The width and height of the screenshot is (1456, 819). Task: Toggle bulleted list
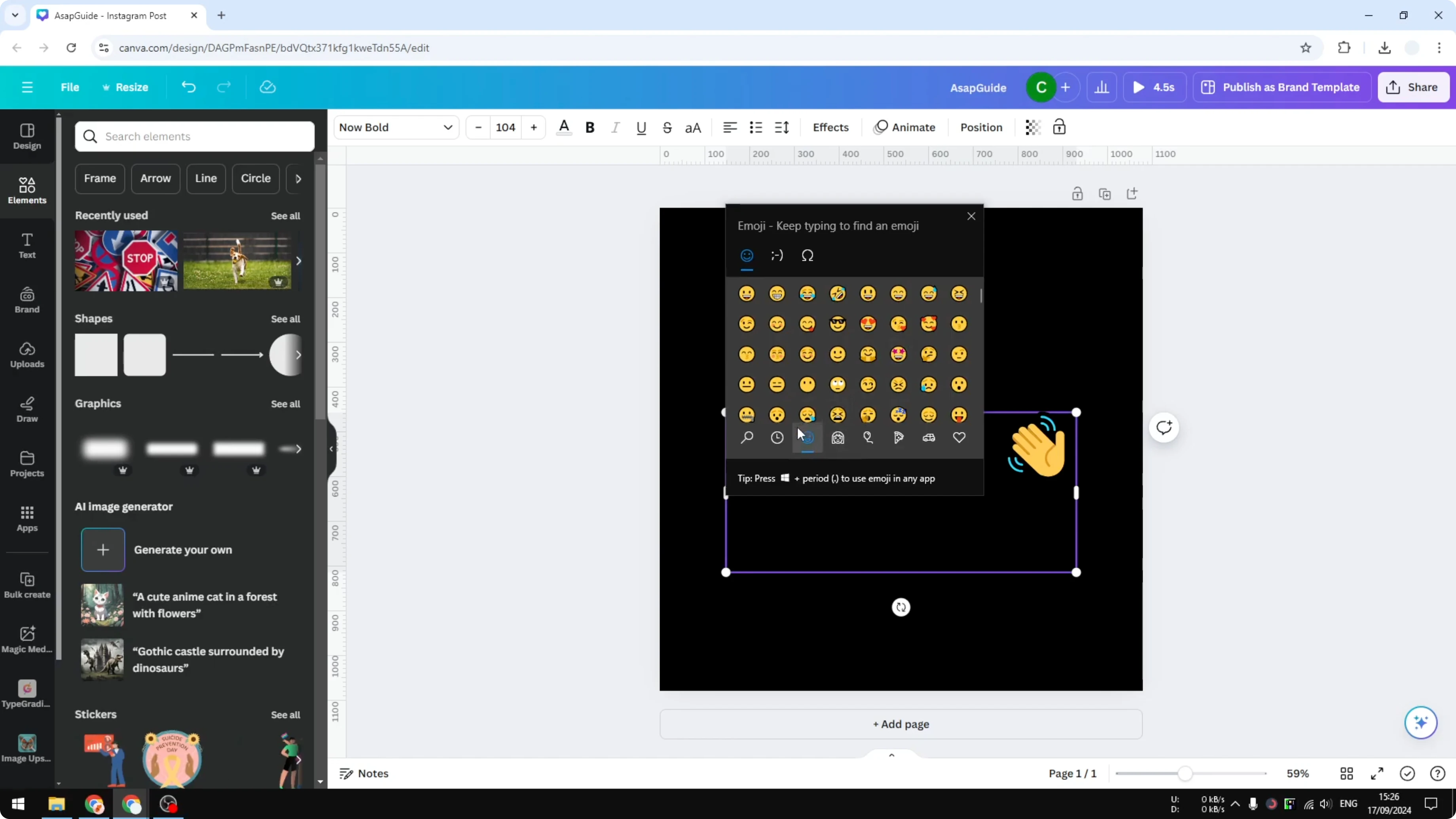(x=756, y=127)
